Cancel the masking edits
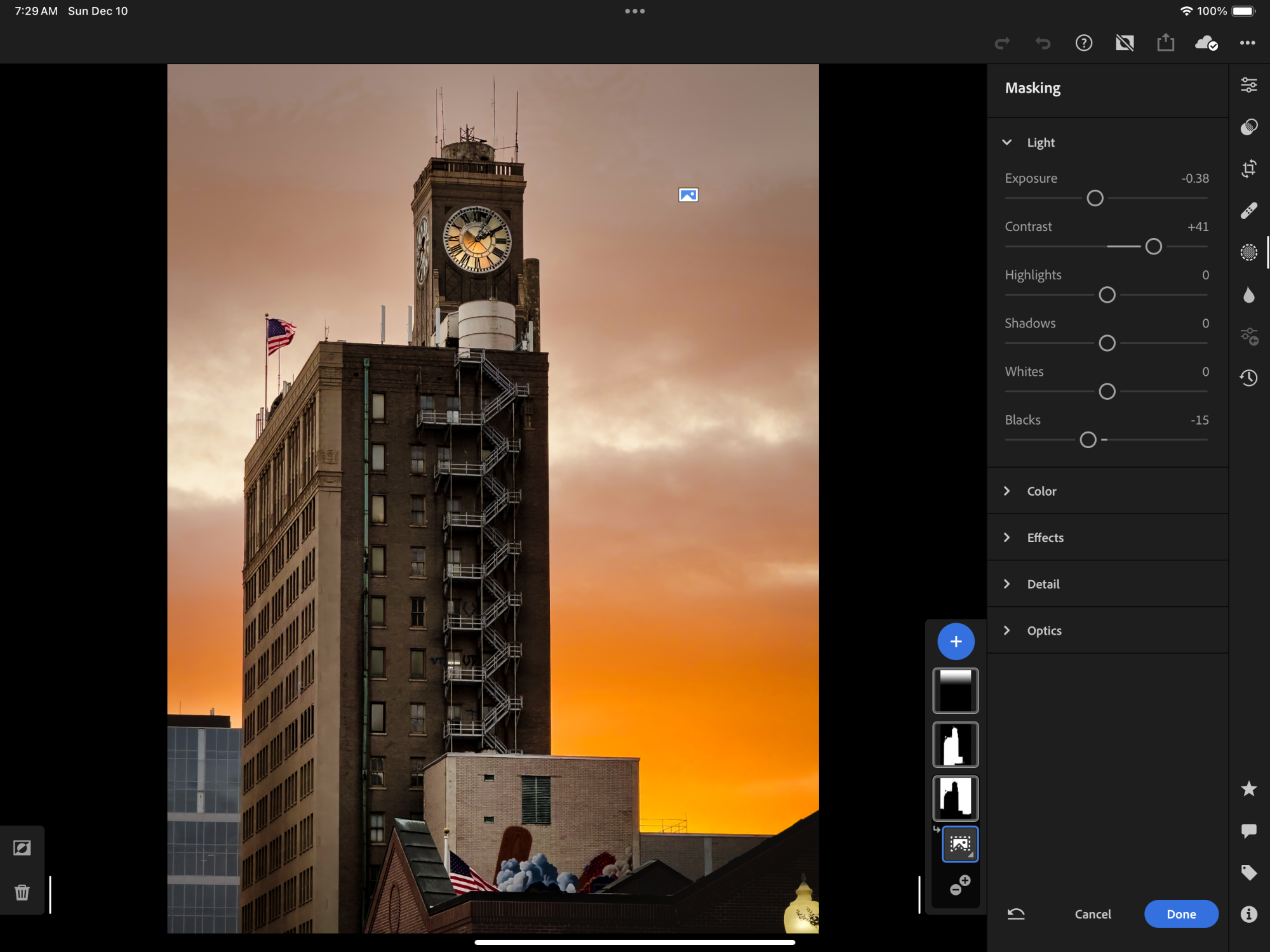Viewport: 1270px width, 952px height. click(1092, 914)
